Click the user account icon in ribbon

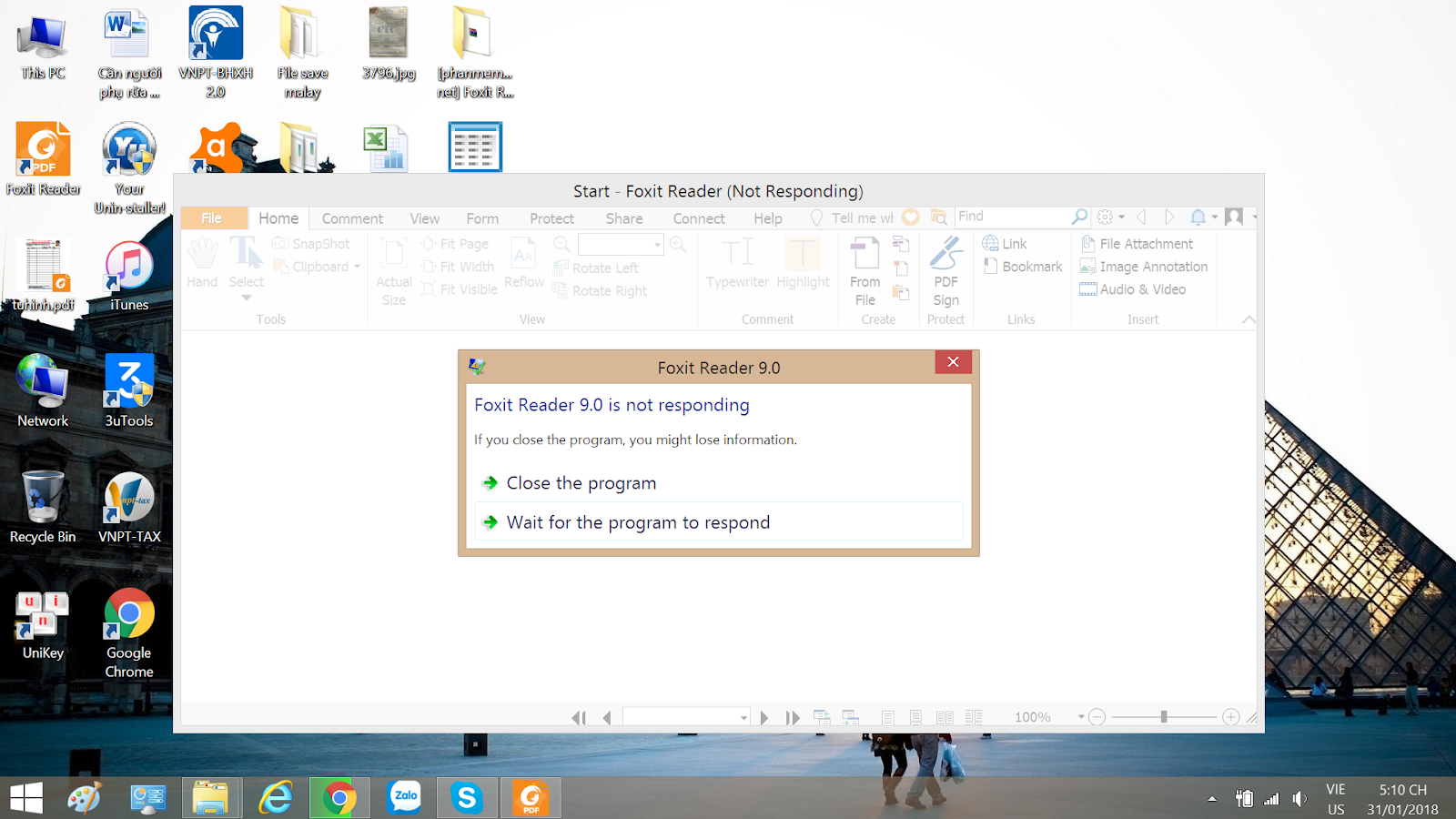pos(1234,217)
